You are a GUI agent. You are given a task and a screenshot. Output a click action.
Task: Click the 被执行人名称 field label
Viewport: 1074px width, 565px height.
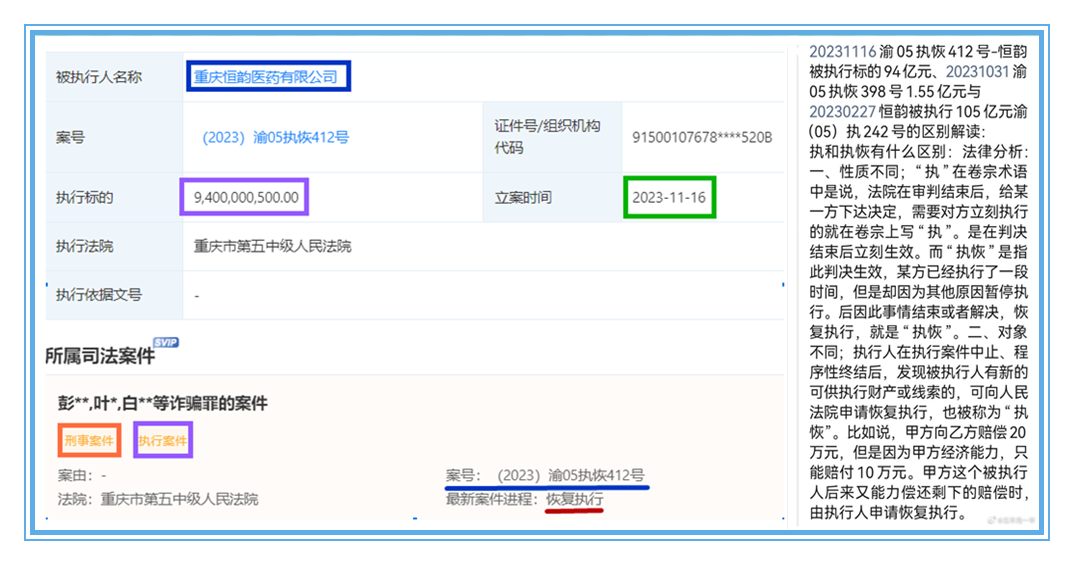(x=99, y=77)
